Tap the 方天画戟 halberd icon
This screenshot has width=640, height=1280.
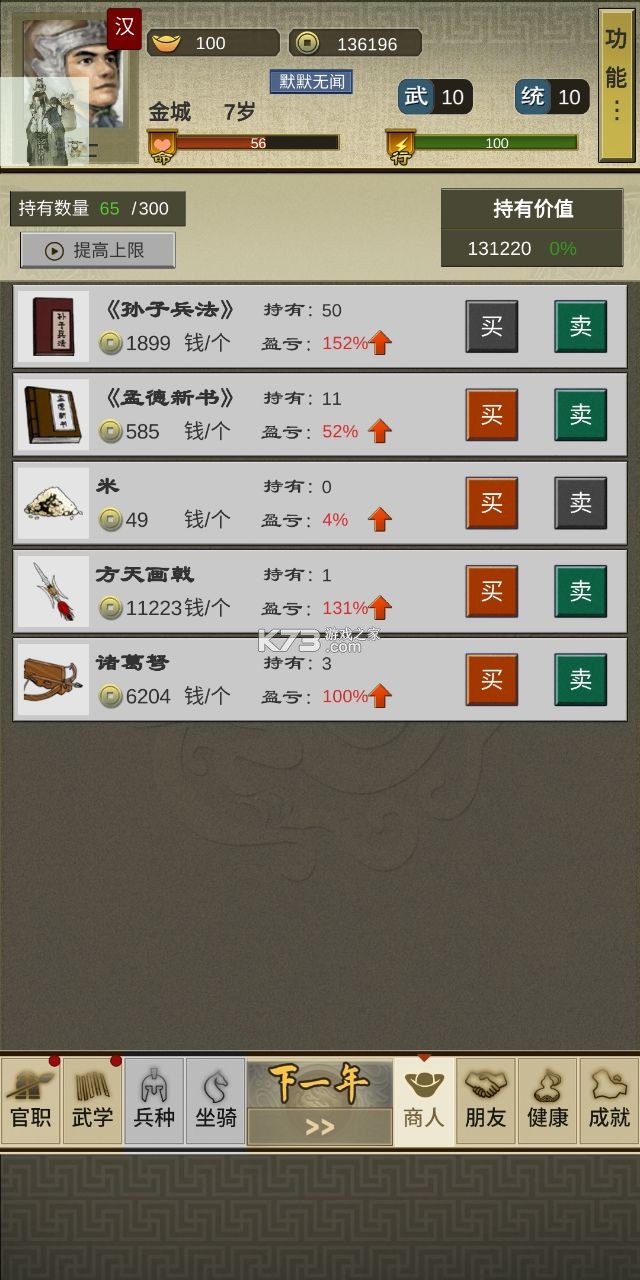click(x=53, y=591)
